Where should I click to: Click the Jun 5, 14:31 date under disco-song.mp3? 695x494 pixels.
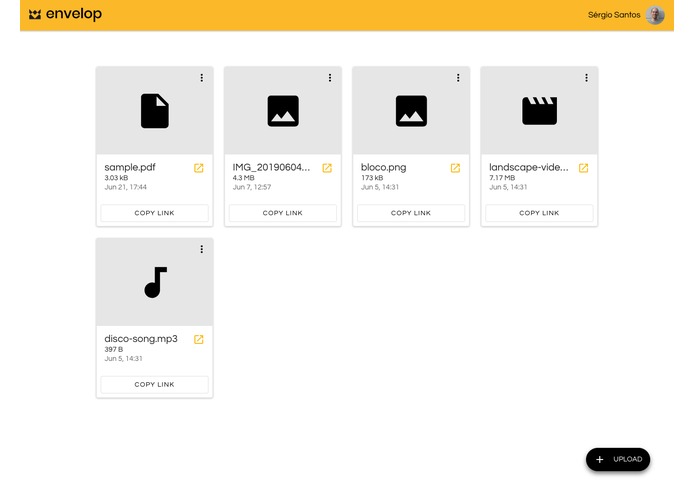coord(123,358)
